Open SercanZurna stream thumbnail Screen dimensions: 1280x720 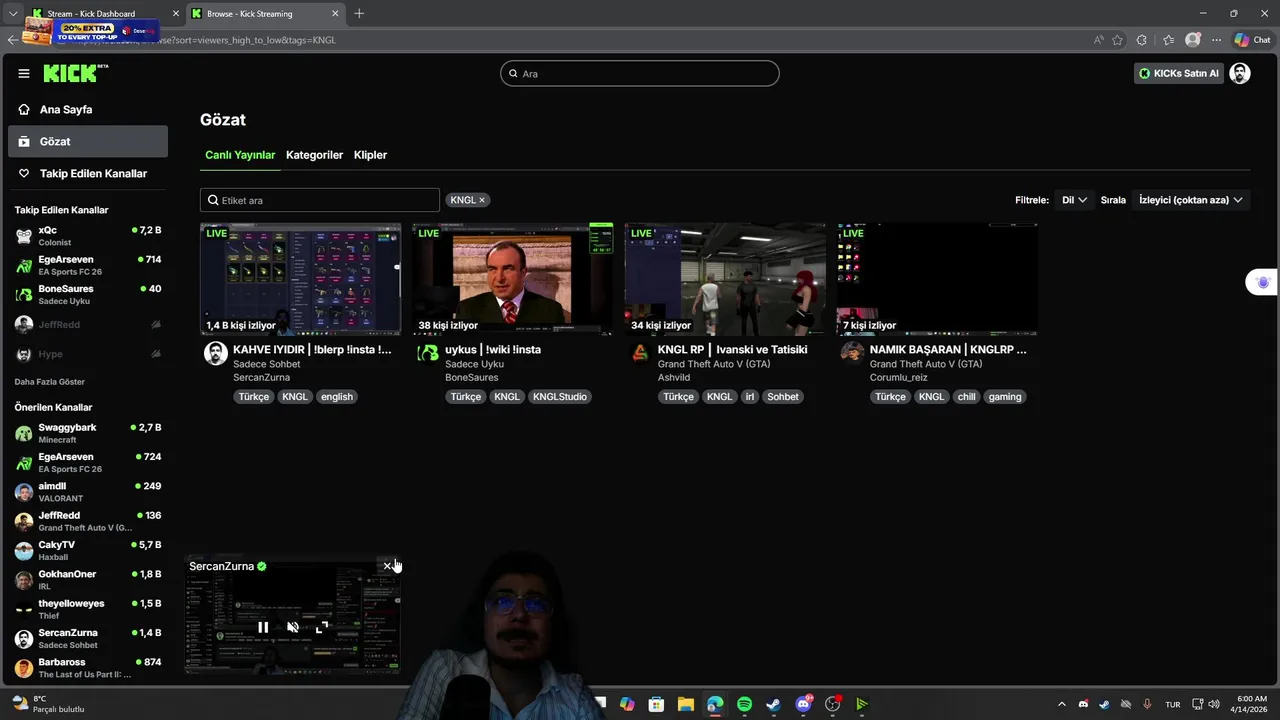[x=300, y=279]
